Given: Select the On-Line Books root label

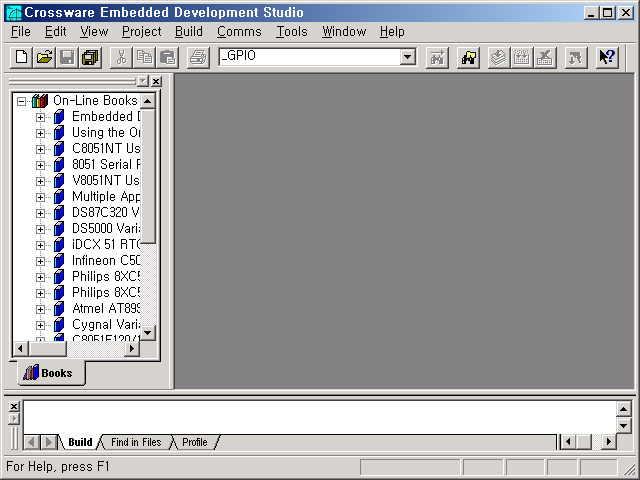Looking at the screenshot, I should tap(95, 100).
